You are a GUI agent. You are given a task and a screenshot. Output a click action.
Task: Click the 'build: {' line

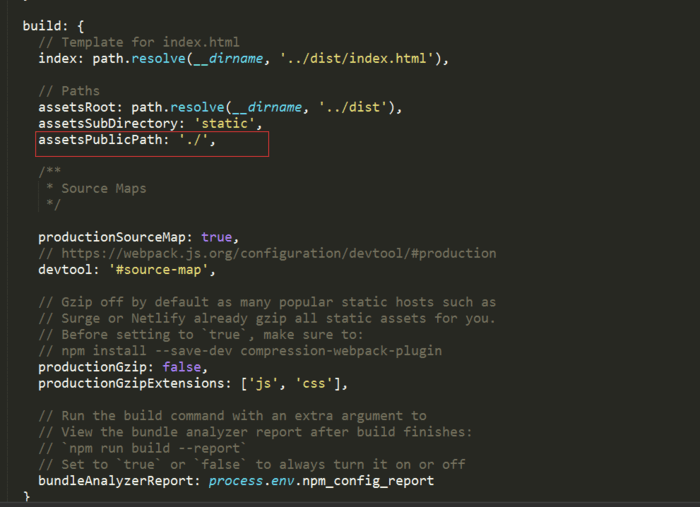click(x=53, y=26)
